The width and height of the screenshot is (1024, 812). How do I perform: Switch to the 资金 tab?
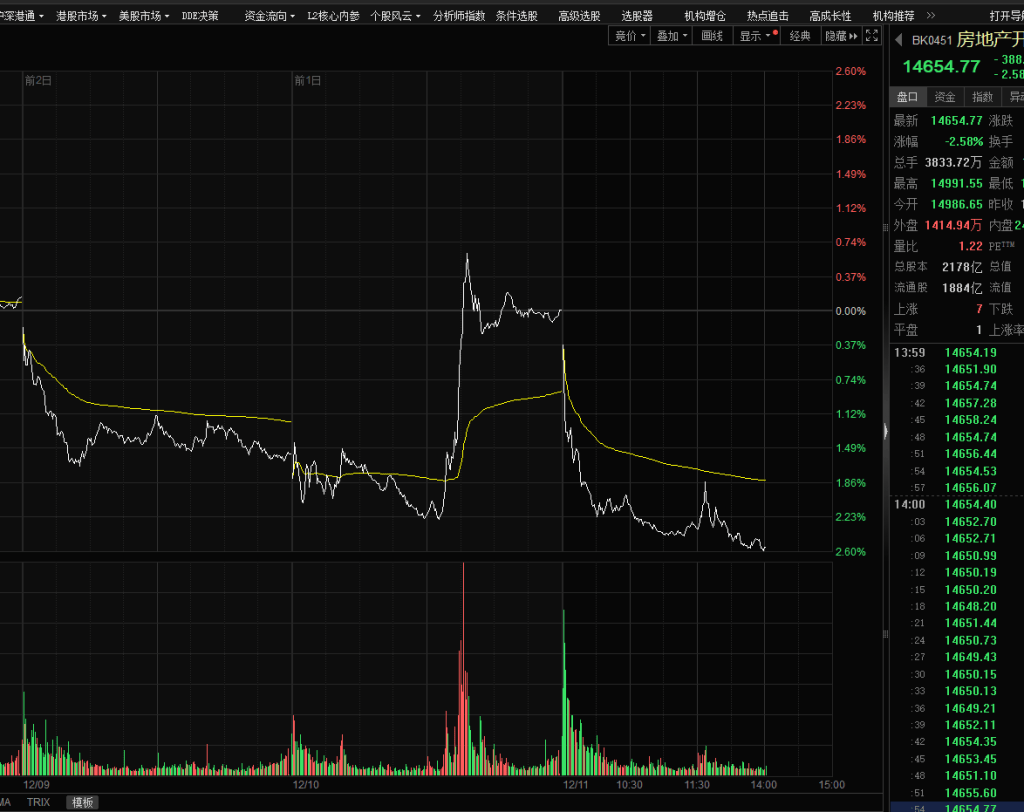tap(945, 97)
